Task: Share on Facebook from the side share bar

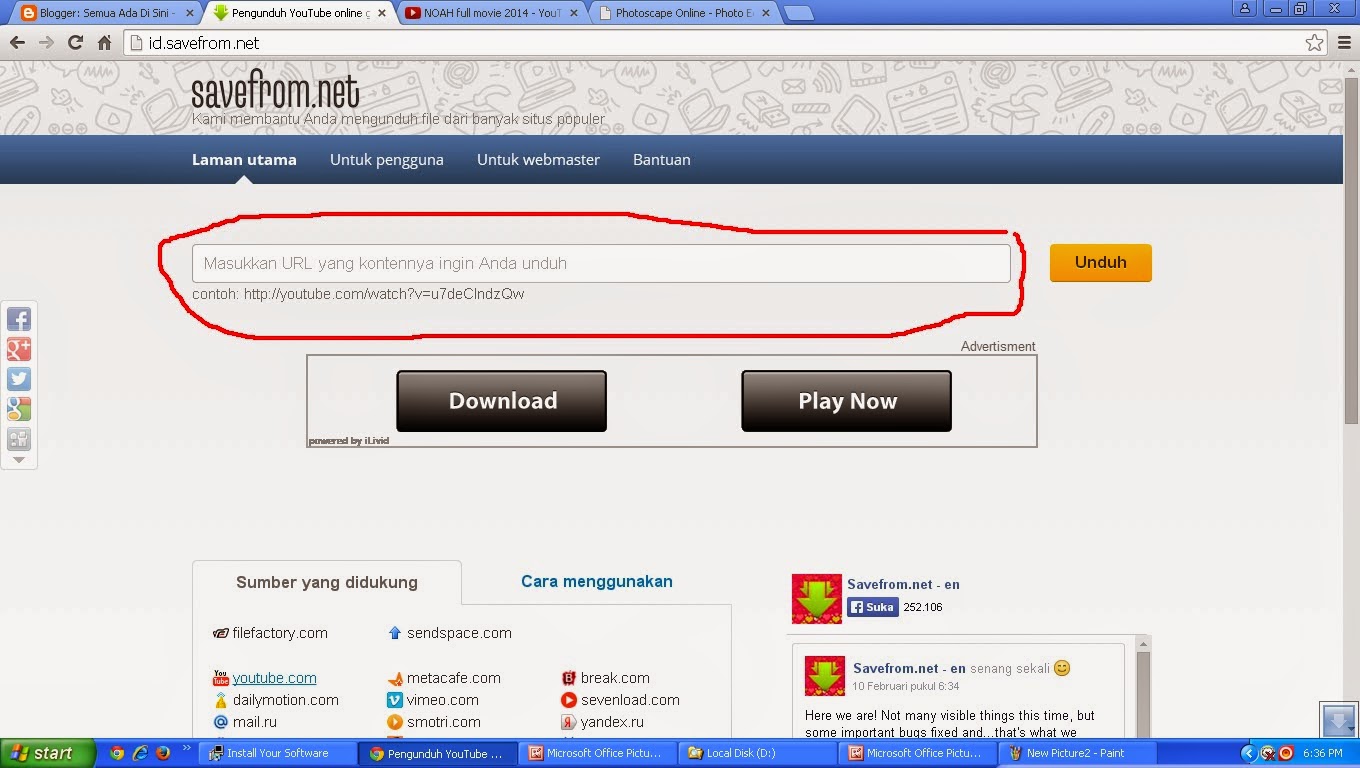Action: [x=19, y=319]
